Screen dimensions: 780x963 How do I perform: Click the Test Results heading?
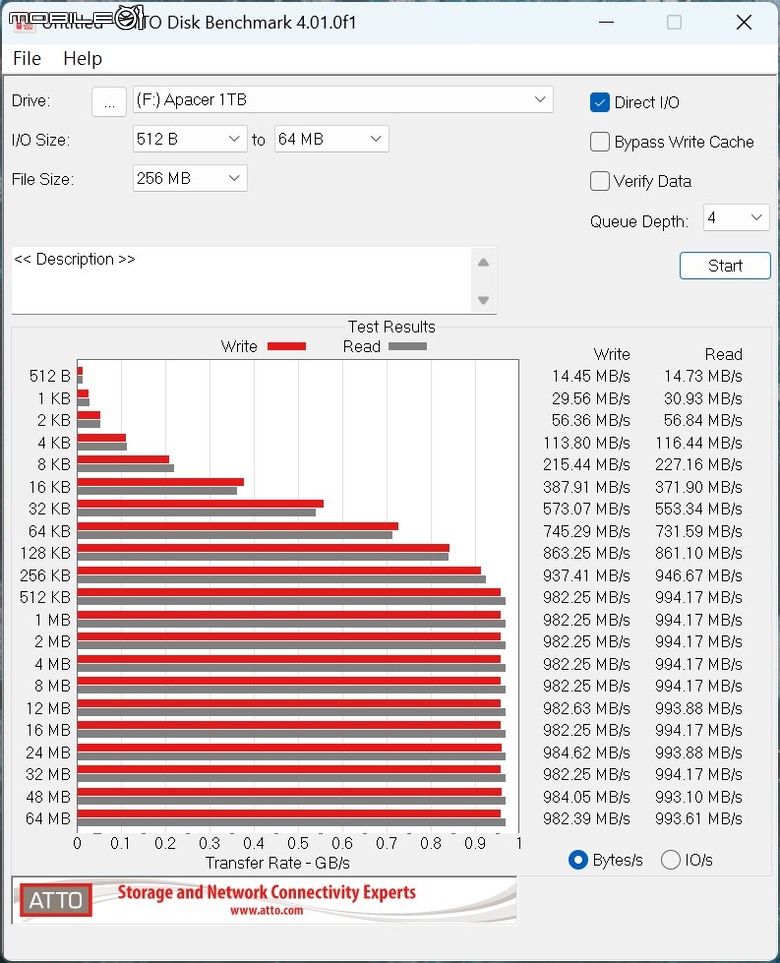tap(392, 327)
